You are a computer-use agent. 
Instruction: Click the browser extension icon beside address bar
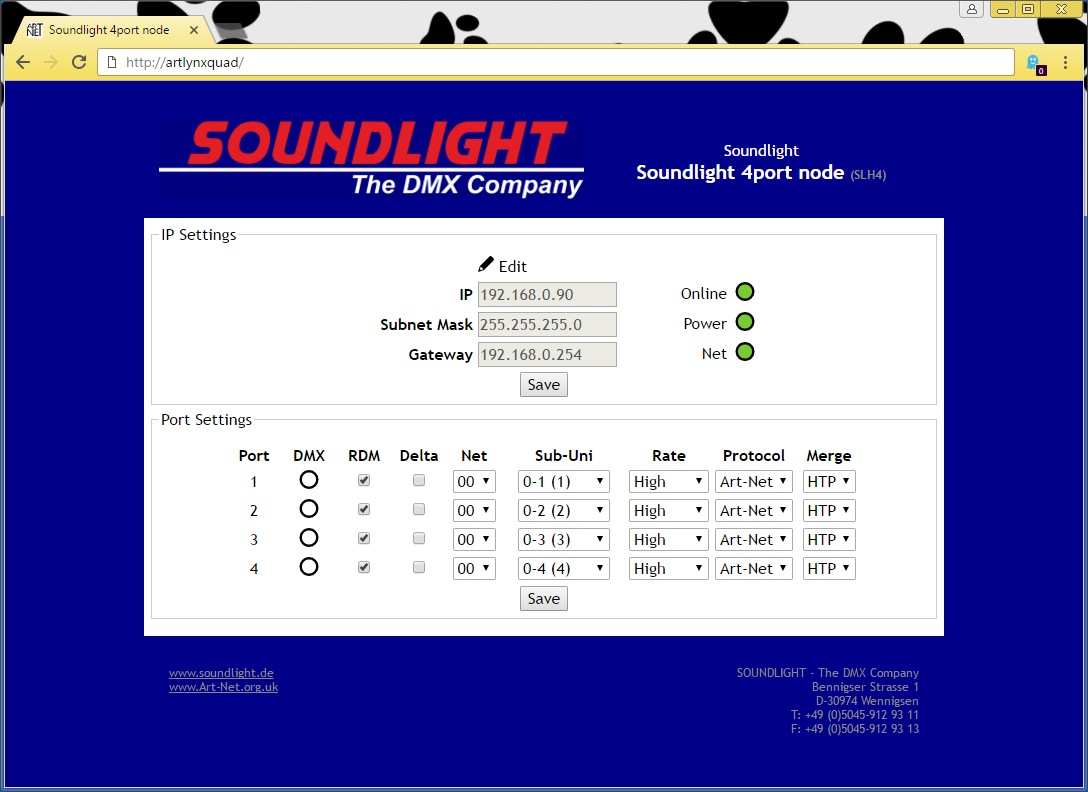point(1035,64)
